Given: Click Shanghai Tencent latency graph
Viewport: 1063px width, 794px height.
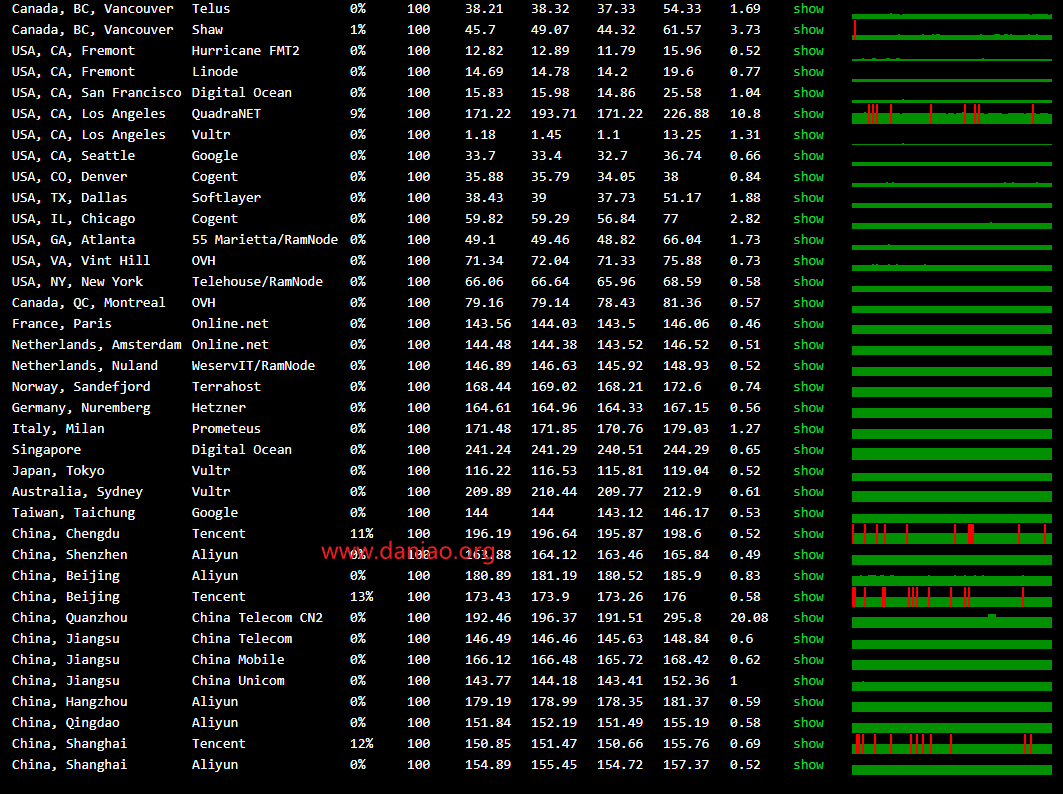Looking at the screenshot, I should [952, 744].
